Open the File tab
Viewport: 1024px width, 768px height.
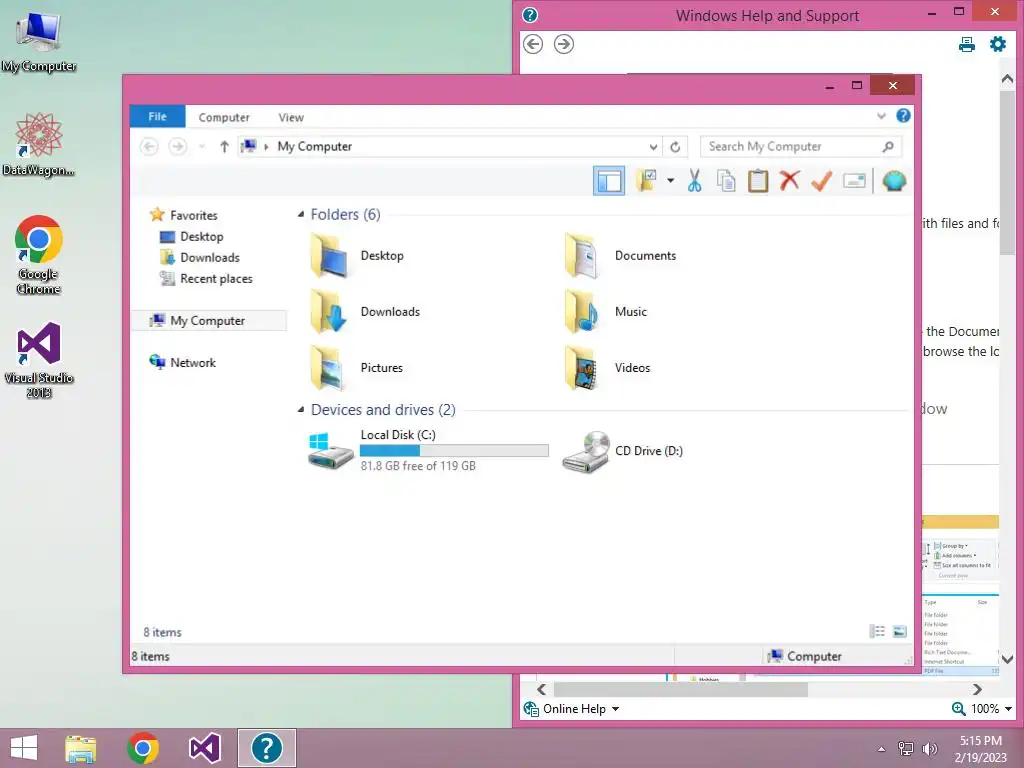point(157,117)
